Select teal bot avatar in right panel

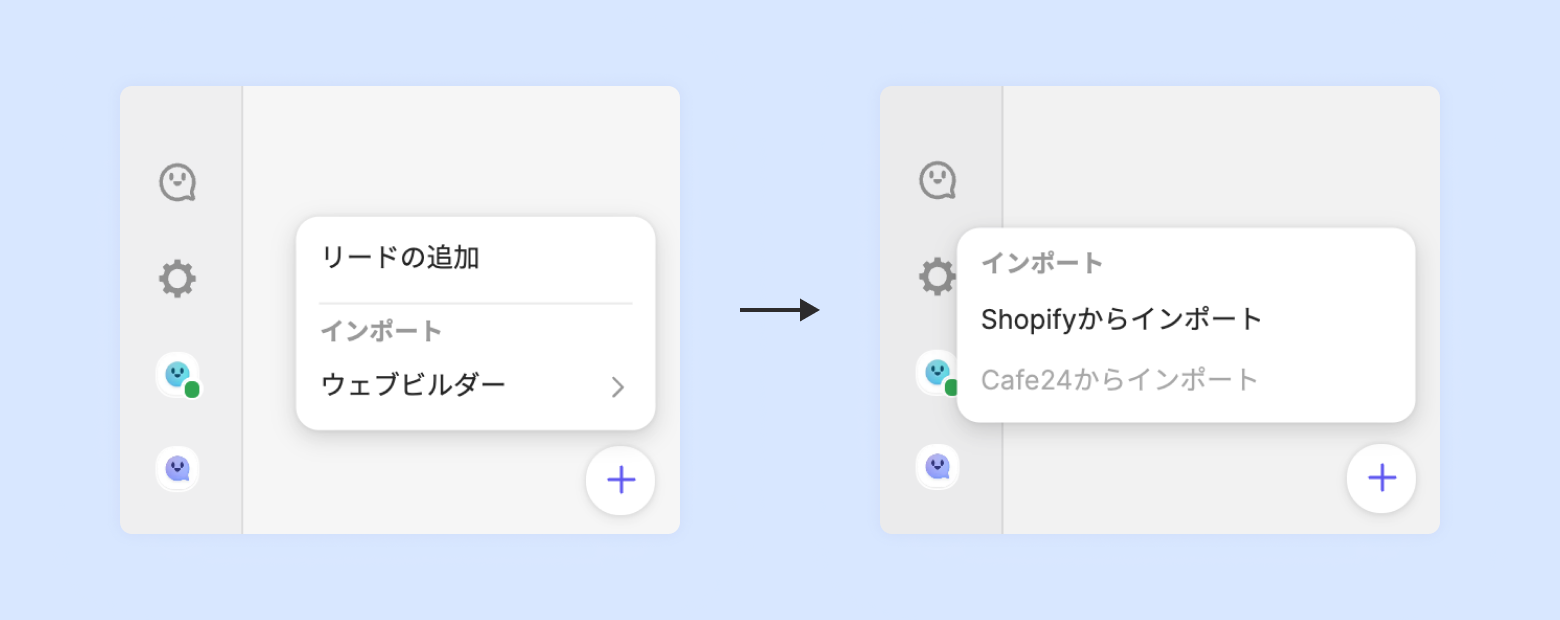(935, 372)
